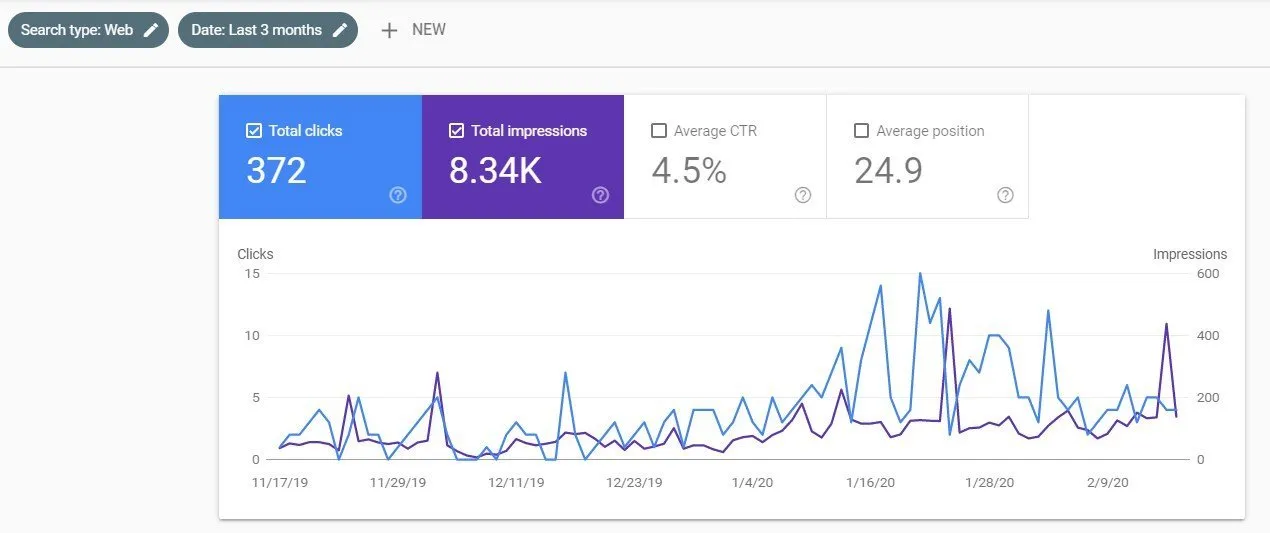The width and height of the screenshot is (1270, 533).
Task: Enable the Average position checkbox
Action: tap(861, 131)
